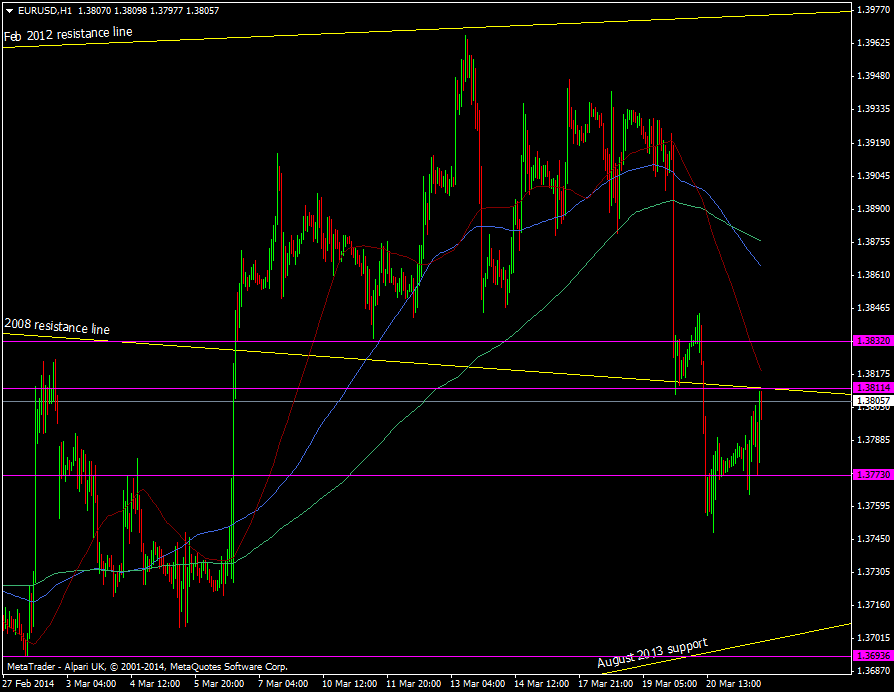Screen dimensions: 894x692
Task: Click the 1.39045 price scale label
Action: (873, 176)
